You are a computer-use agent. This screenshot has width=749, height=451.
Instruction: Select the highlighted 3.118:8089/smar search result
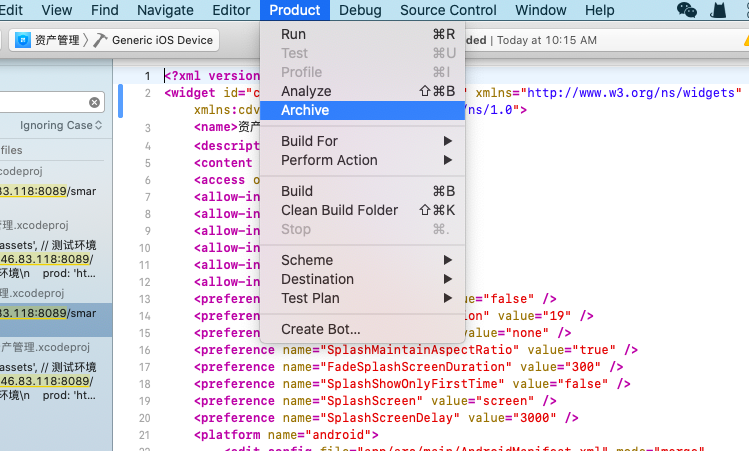pos(56,320)
